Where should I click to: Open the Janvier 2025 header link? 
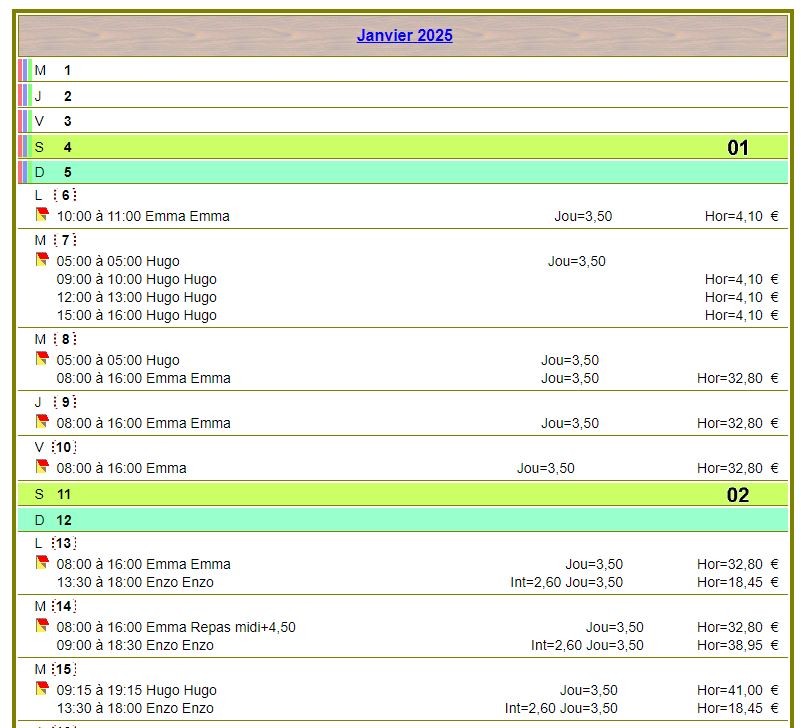(x=404, y=35)
